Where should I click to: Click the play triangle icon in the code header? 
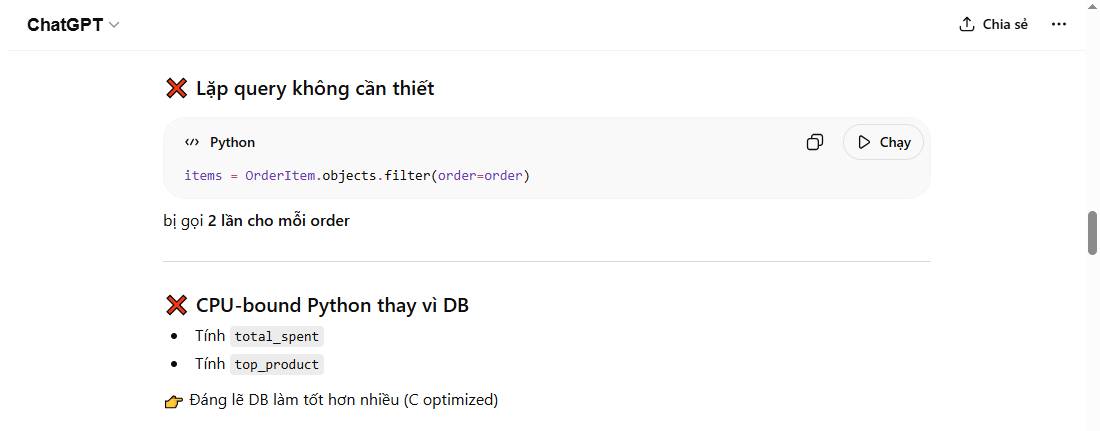coord(865,142)
